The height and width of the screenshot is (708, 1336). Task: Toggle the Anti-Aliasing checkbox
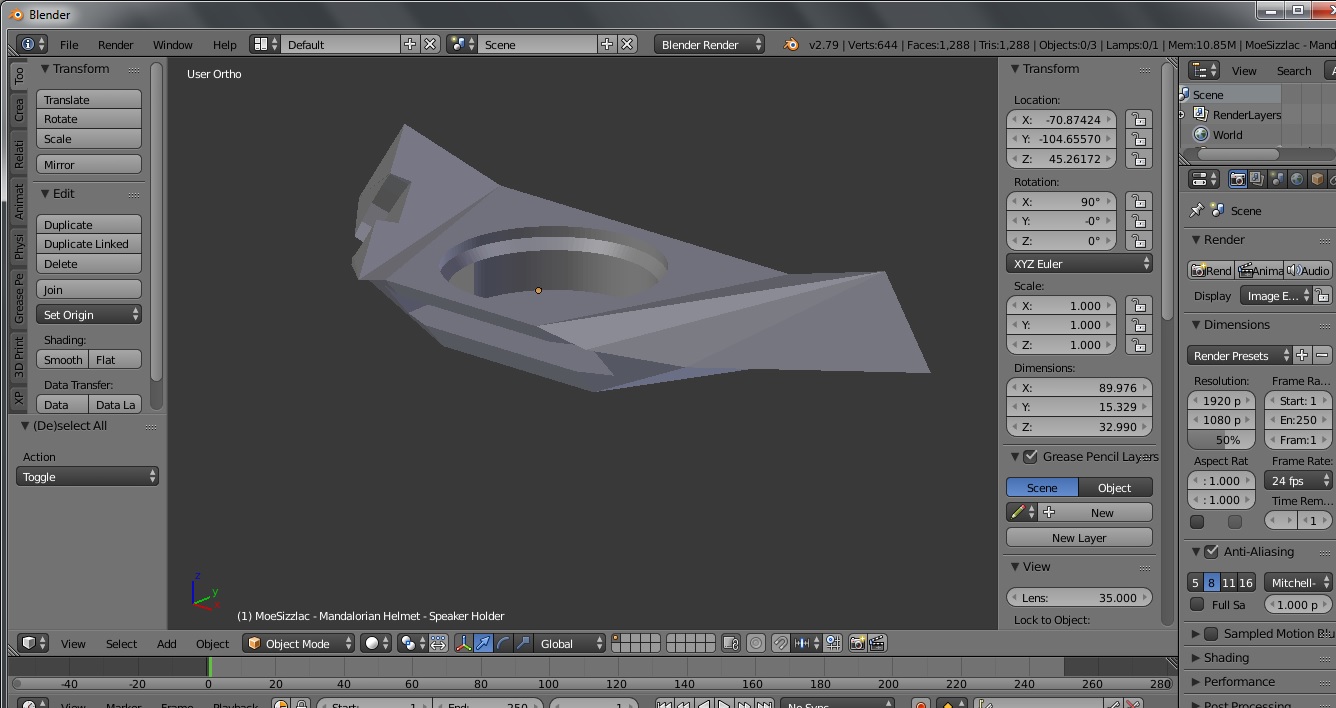tap(1212, 552)
